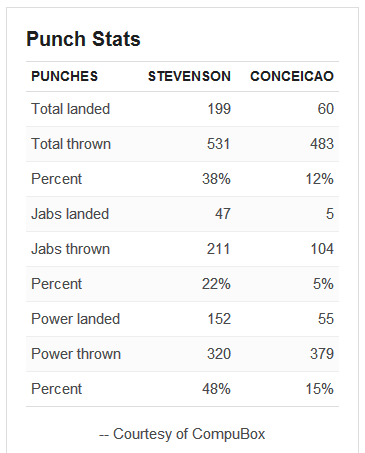Click the CONCEICAO column header

click(292, 76)
